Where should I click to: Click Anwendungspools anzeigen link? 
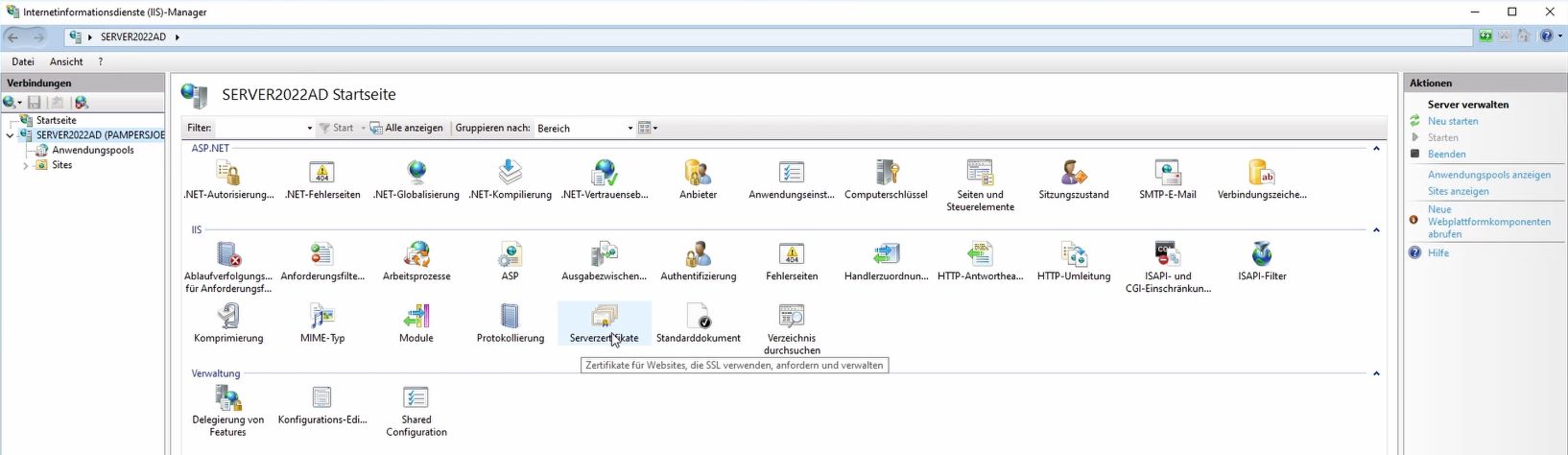1489,175
